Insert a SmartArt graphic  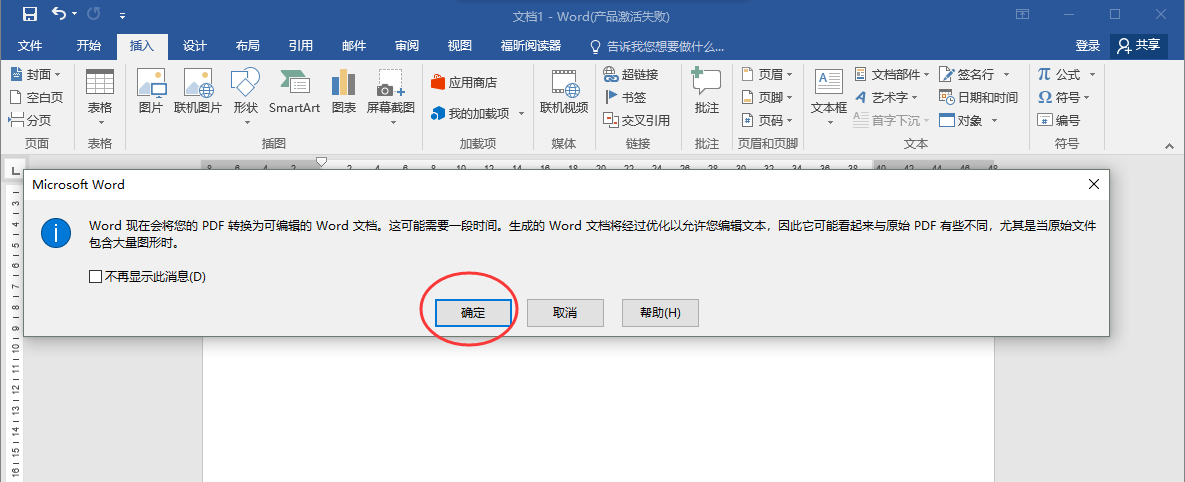coord(295,92)
